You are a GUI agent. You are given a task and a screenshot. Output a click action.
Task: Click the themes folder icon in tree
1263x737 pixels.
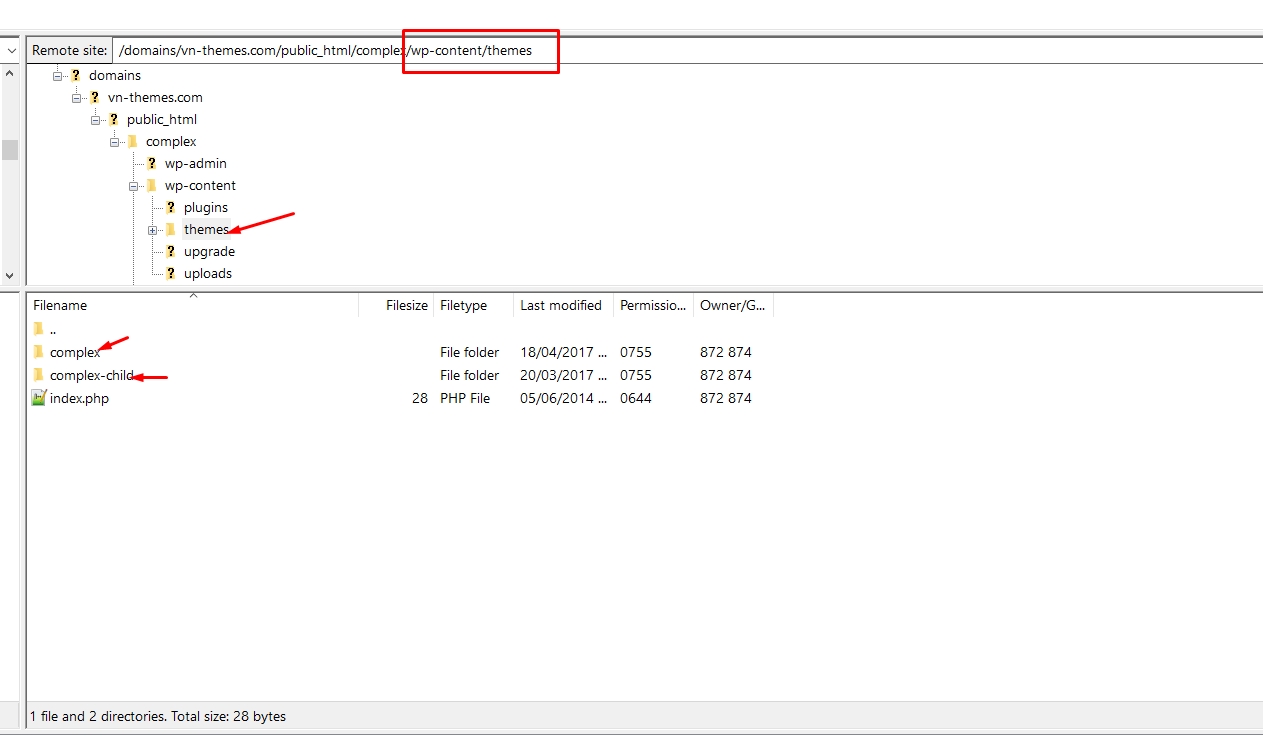pyautogui.click(x=170, y=229)
